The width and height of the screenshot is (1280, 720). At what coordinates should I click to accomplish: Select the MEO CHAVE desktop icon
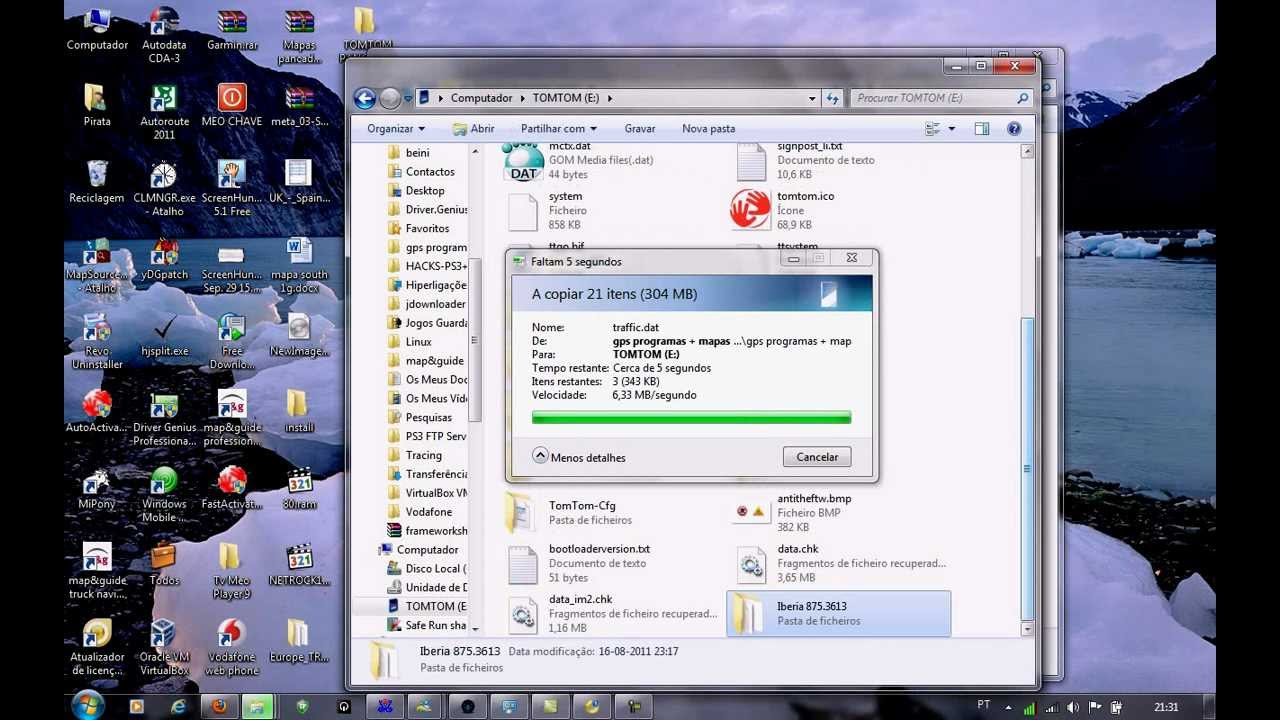pyautogui.click(x=232, y=105)
